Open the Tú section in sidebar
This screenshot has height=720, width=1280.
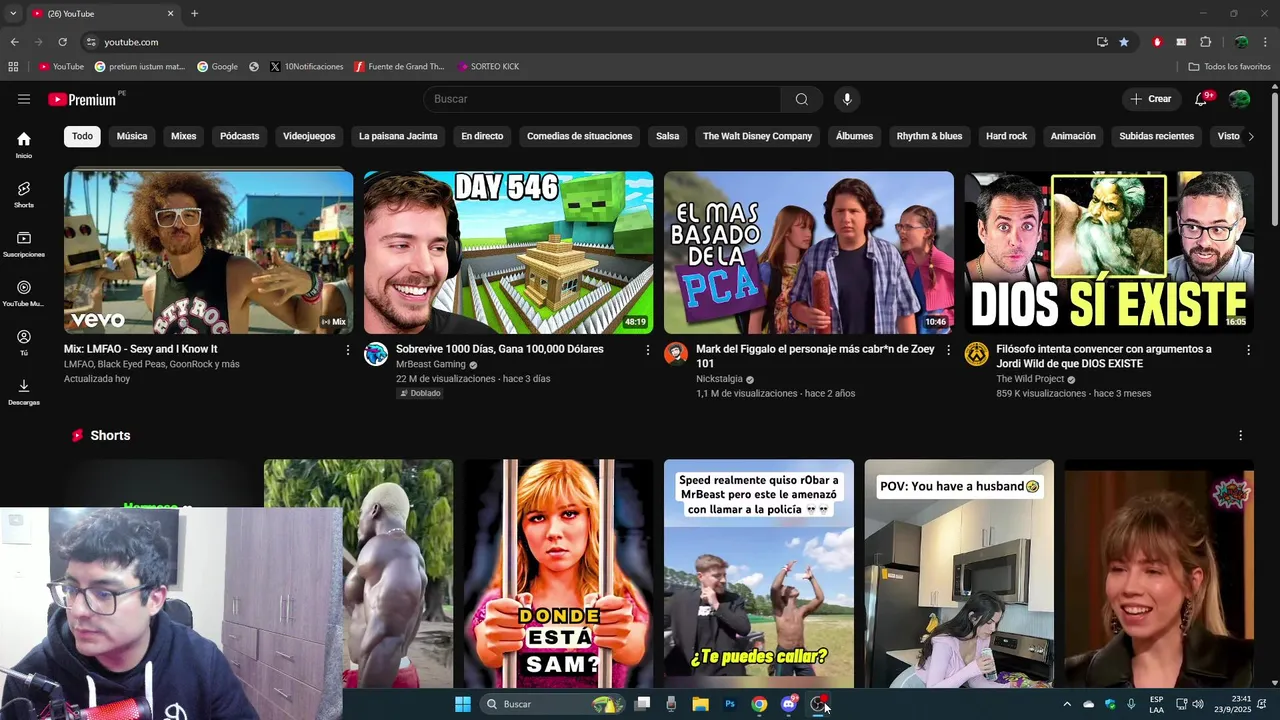[x=24, y=342]
